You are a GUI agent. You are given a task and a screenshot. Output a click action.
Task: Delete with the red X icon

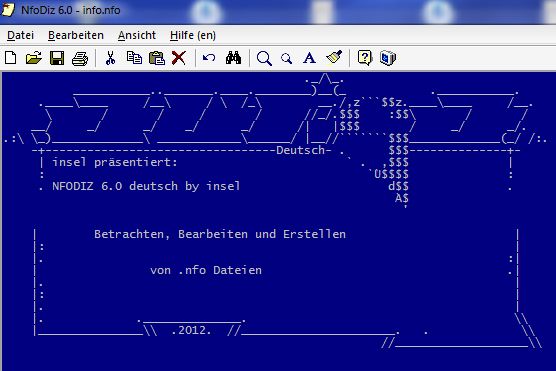[179, 58]
